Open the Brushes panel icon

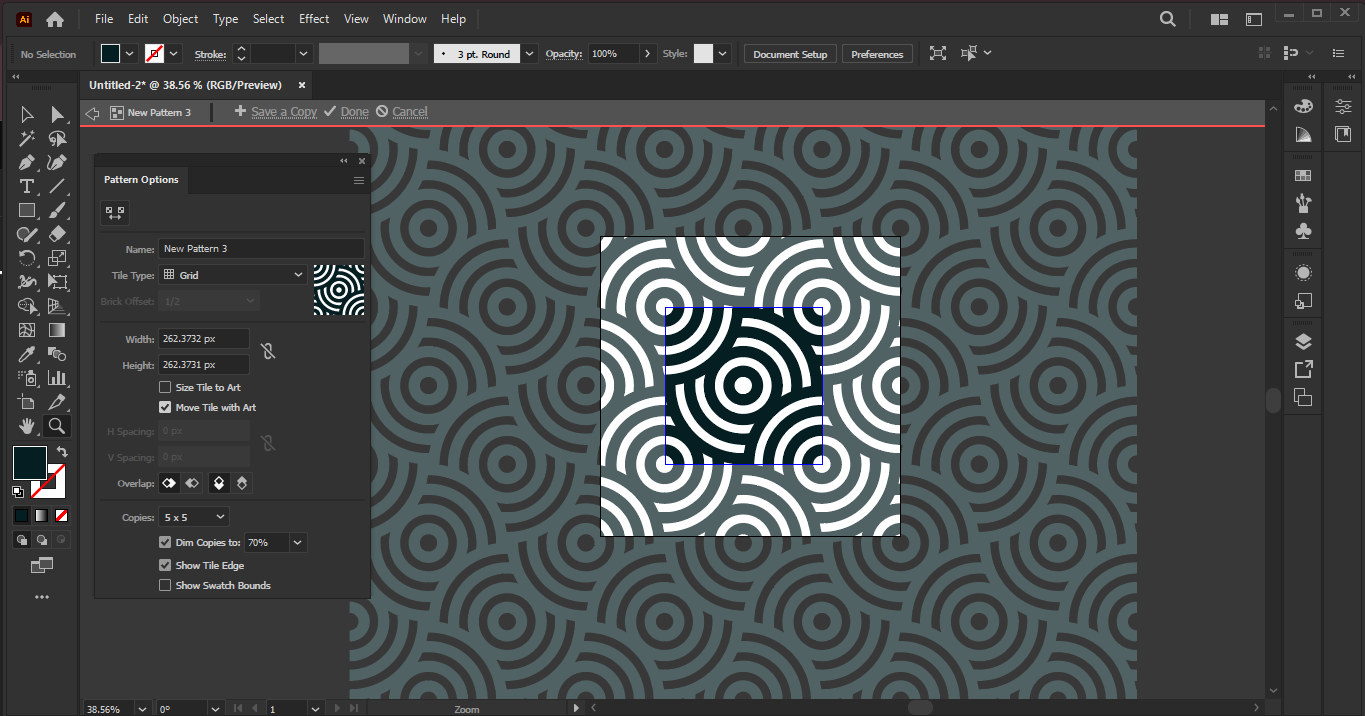1302,200
